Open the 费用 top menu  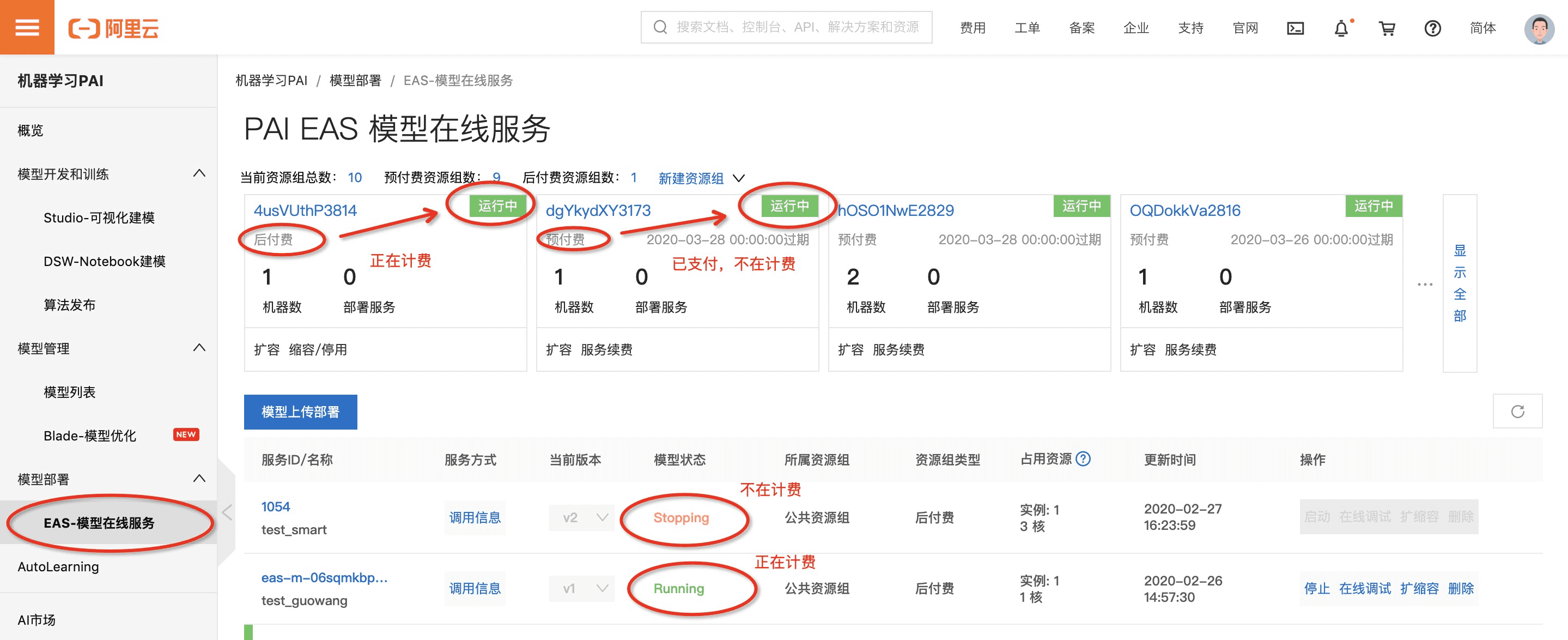[x=972, y=28]
